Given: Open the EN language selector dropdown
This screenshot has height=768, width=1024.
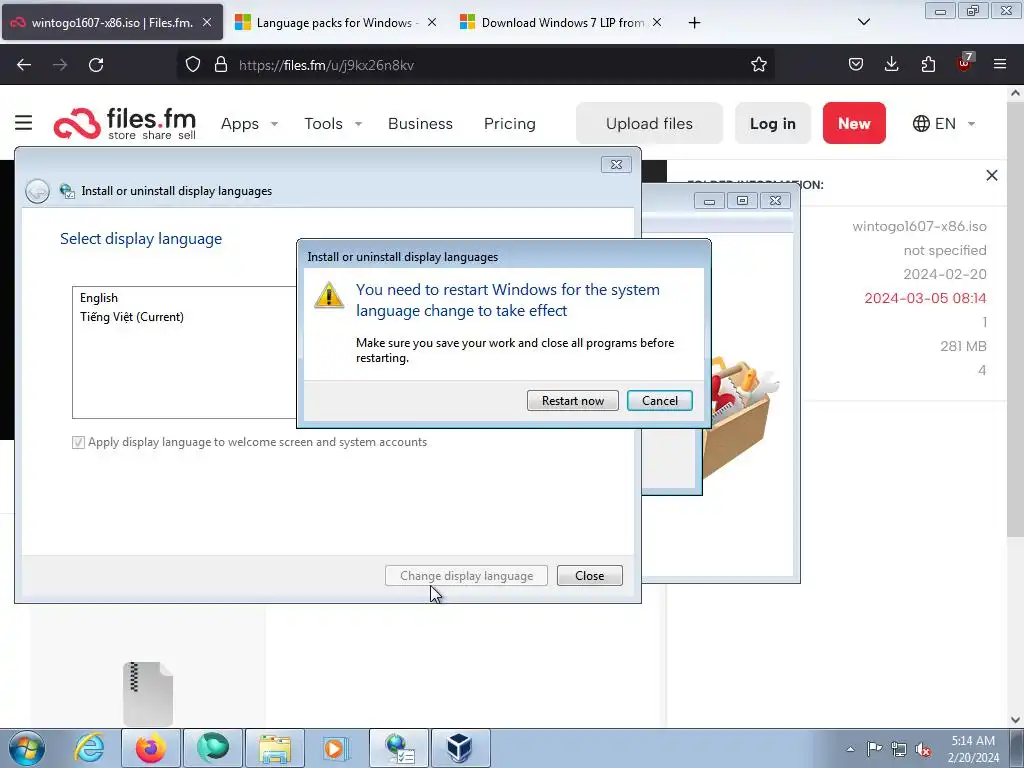Looking at the screenshot, I should 944,123.
